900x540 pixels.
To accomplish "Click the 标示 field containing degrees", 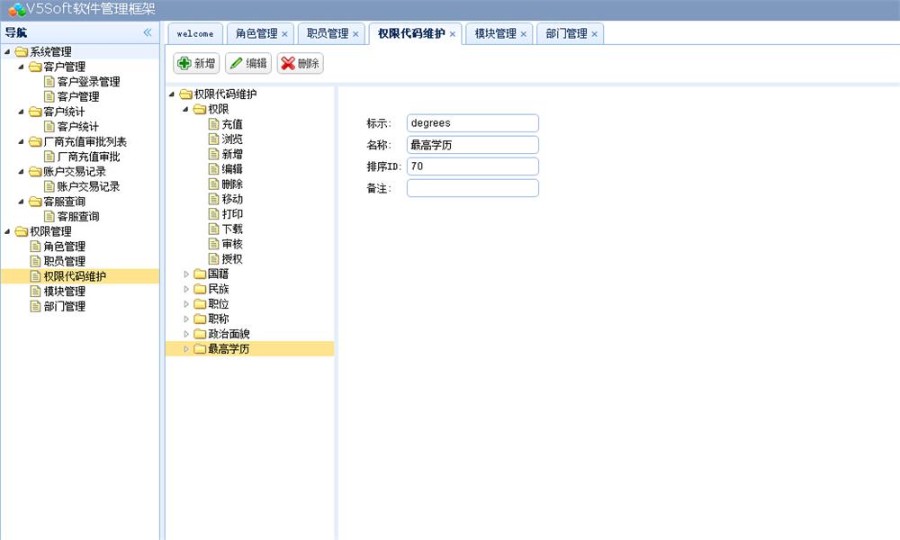I will 472,123.
